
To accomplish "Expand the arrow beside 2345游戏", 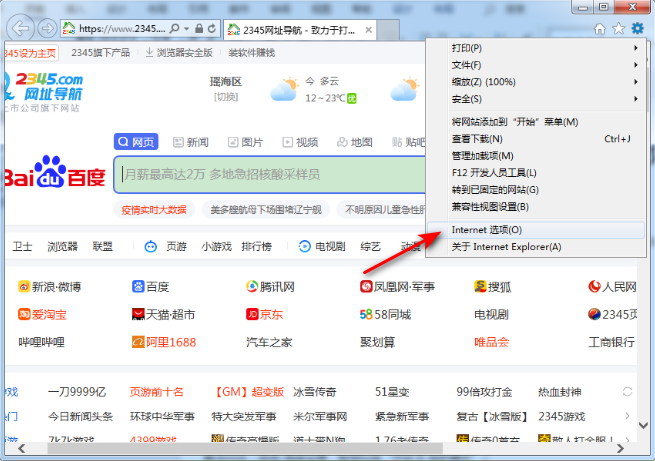I will pyautogui.click(x=627, y=416).
